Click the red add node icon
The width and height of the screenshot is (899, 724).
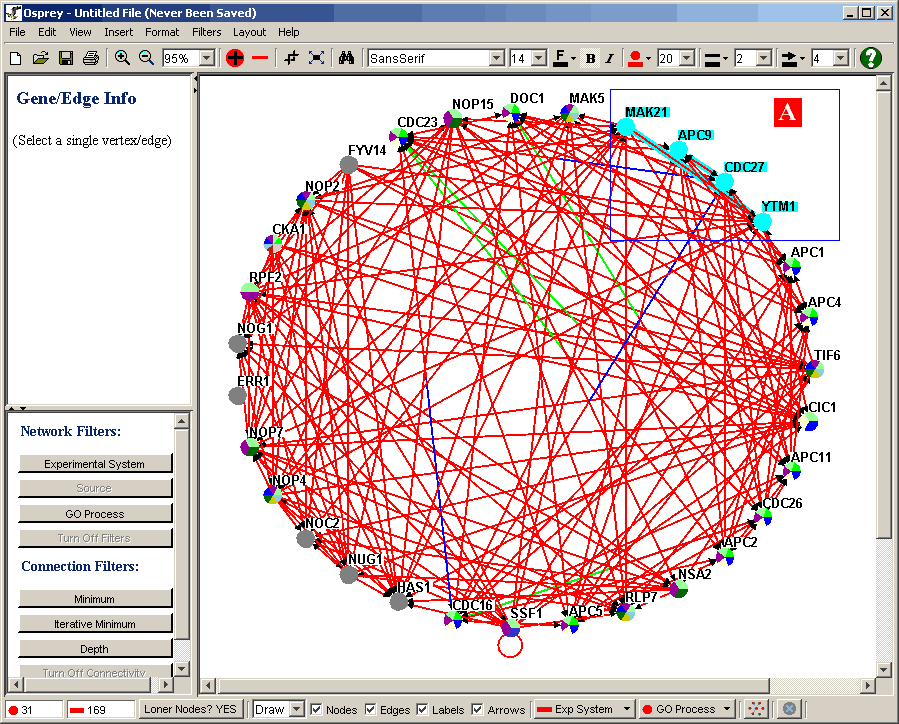point(235,58)
